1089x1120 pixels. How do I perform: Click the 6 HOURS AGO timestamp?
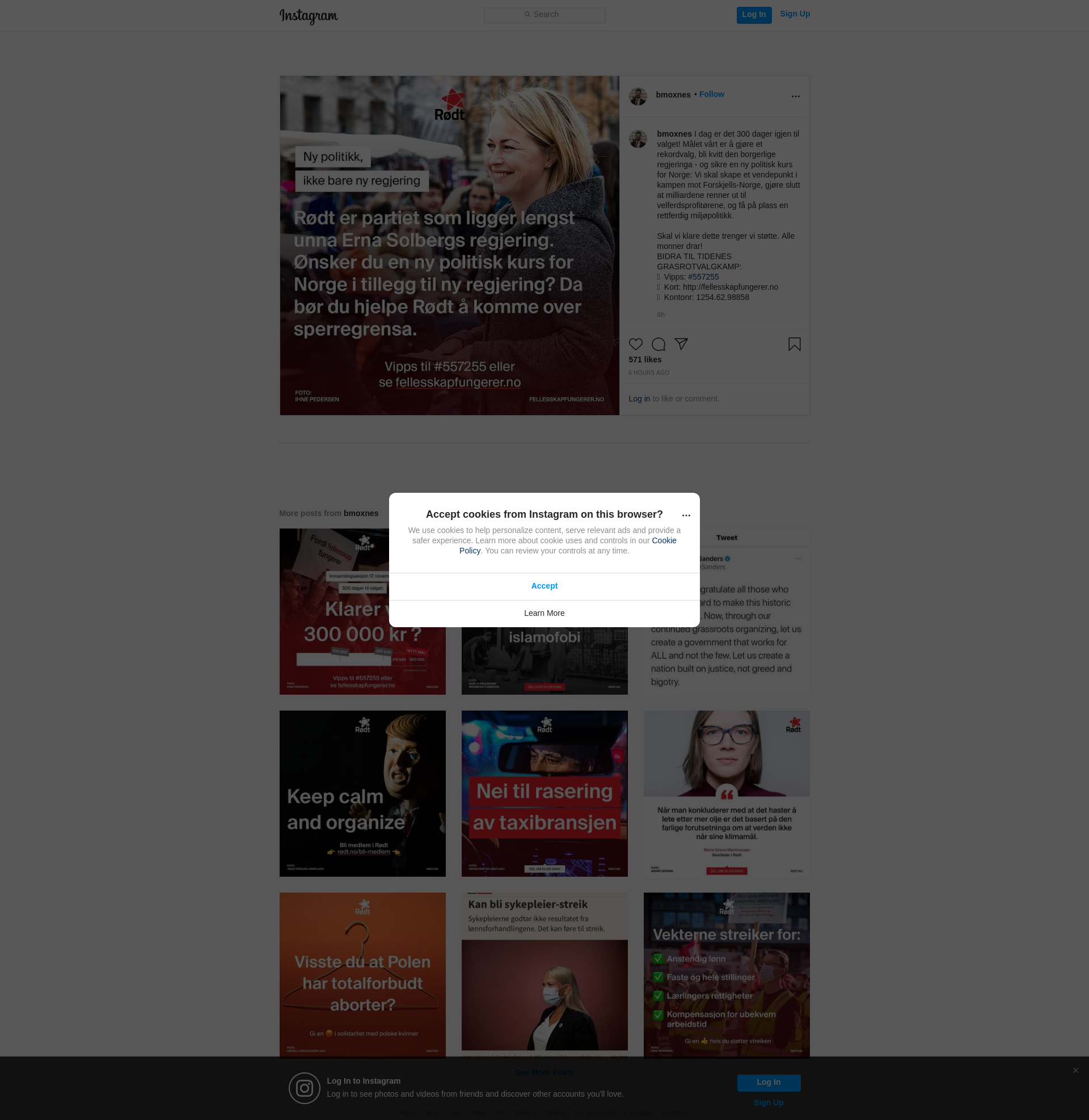point(649,373)
